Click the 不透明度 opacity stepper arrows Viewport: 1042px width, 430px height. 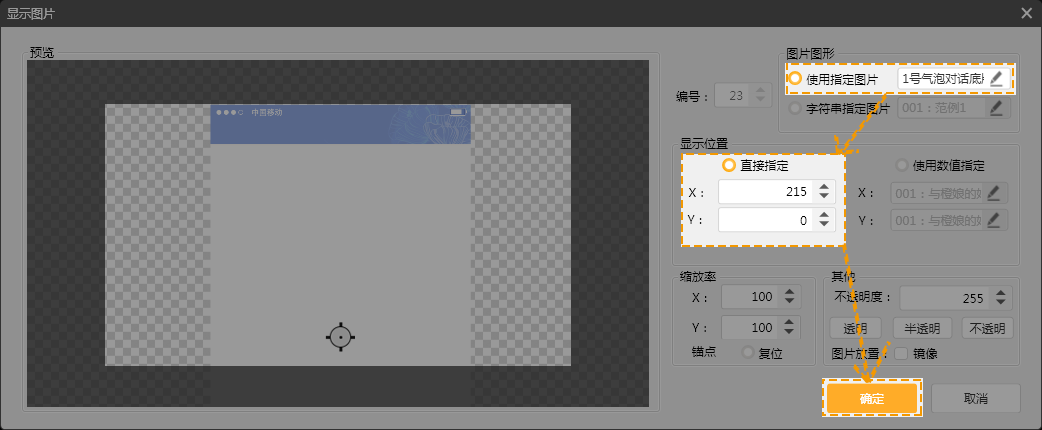click(1001, 298)
